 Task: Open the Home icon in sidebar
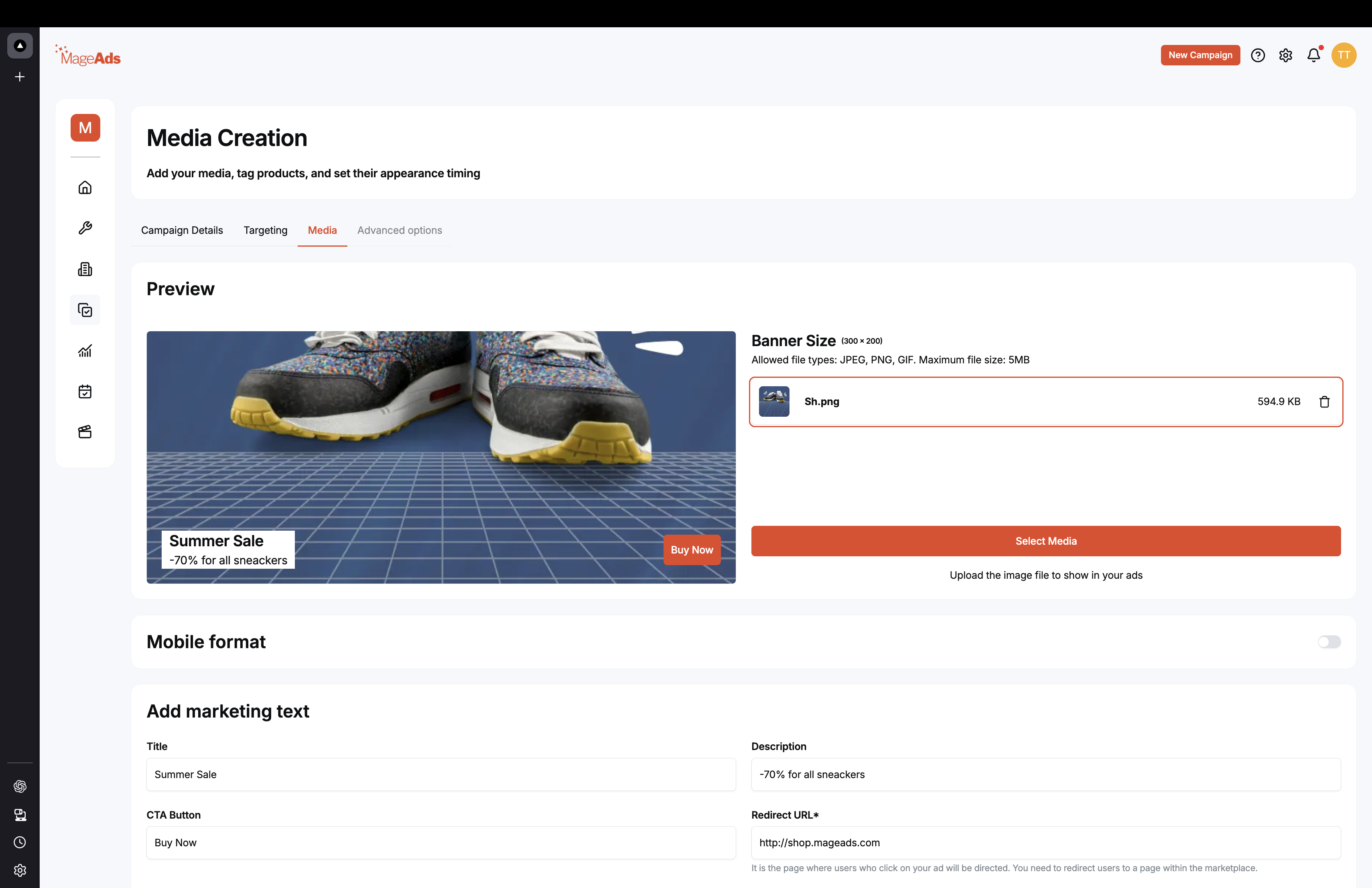pos(85,187)
